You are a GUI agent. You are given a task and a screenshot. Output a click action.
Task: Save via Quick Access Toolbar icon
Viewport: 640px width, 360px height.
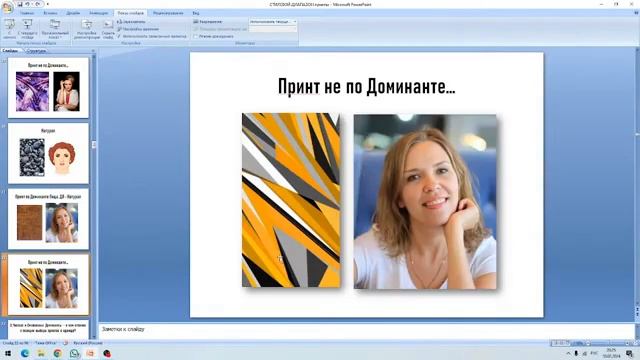(20, 4)
